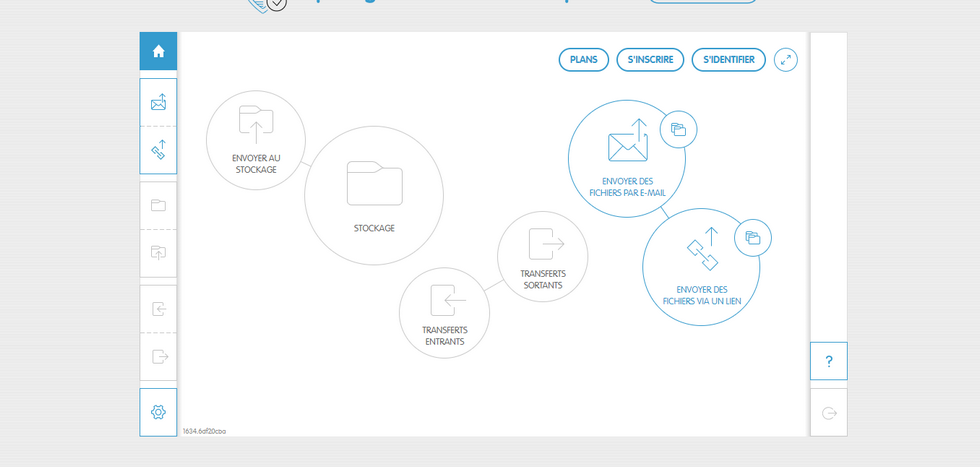
Task: Open the storage folder sidebar icon
Action: pos(158,205)
